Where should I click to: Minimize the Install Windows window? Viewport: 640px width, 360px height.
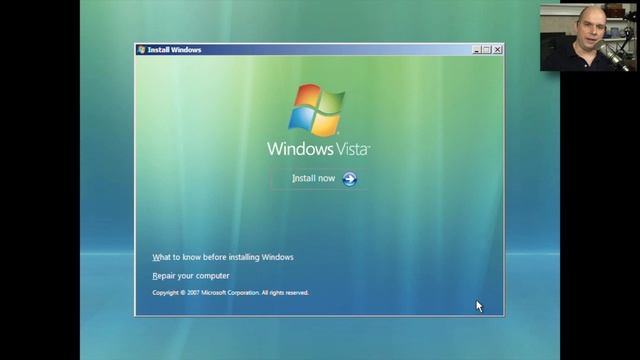pyautogui.click(x=476, y=50)
